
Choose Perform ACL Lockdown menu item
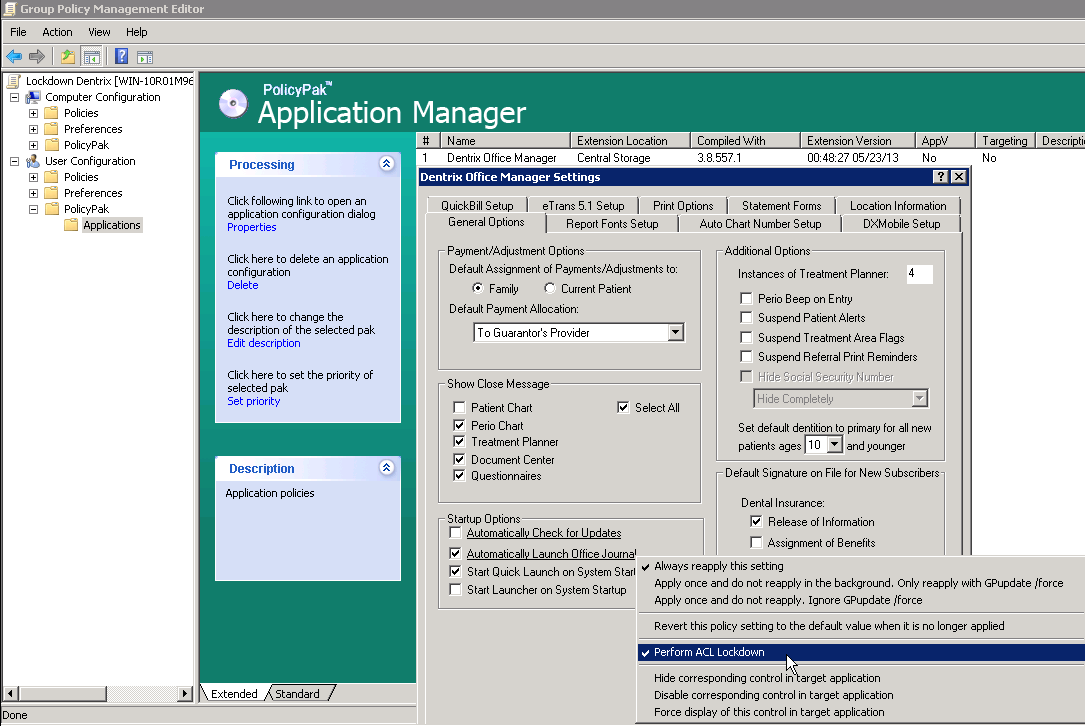coord(861,652)
